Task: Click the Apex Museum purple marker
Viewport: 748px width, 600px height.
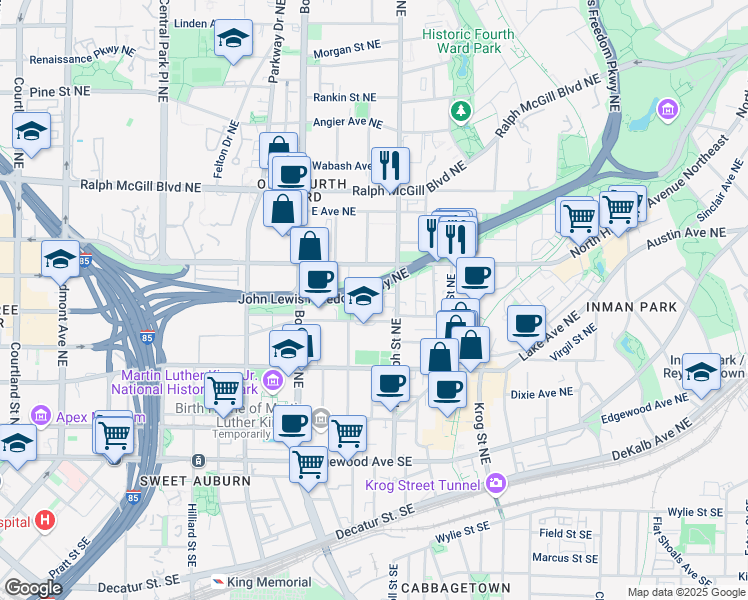Action: (42, 415)
